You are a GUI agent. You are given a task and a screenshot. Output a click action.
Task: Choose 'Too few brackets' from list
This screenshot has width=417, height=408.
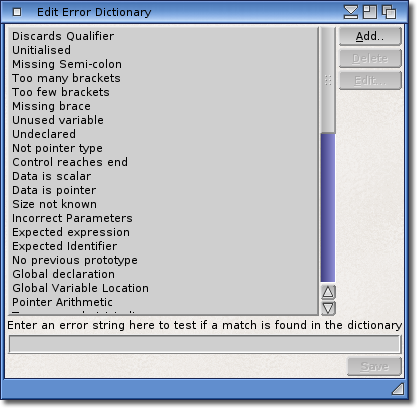[162, 92]
